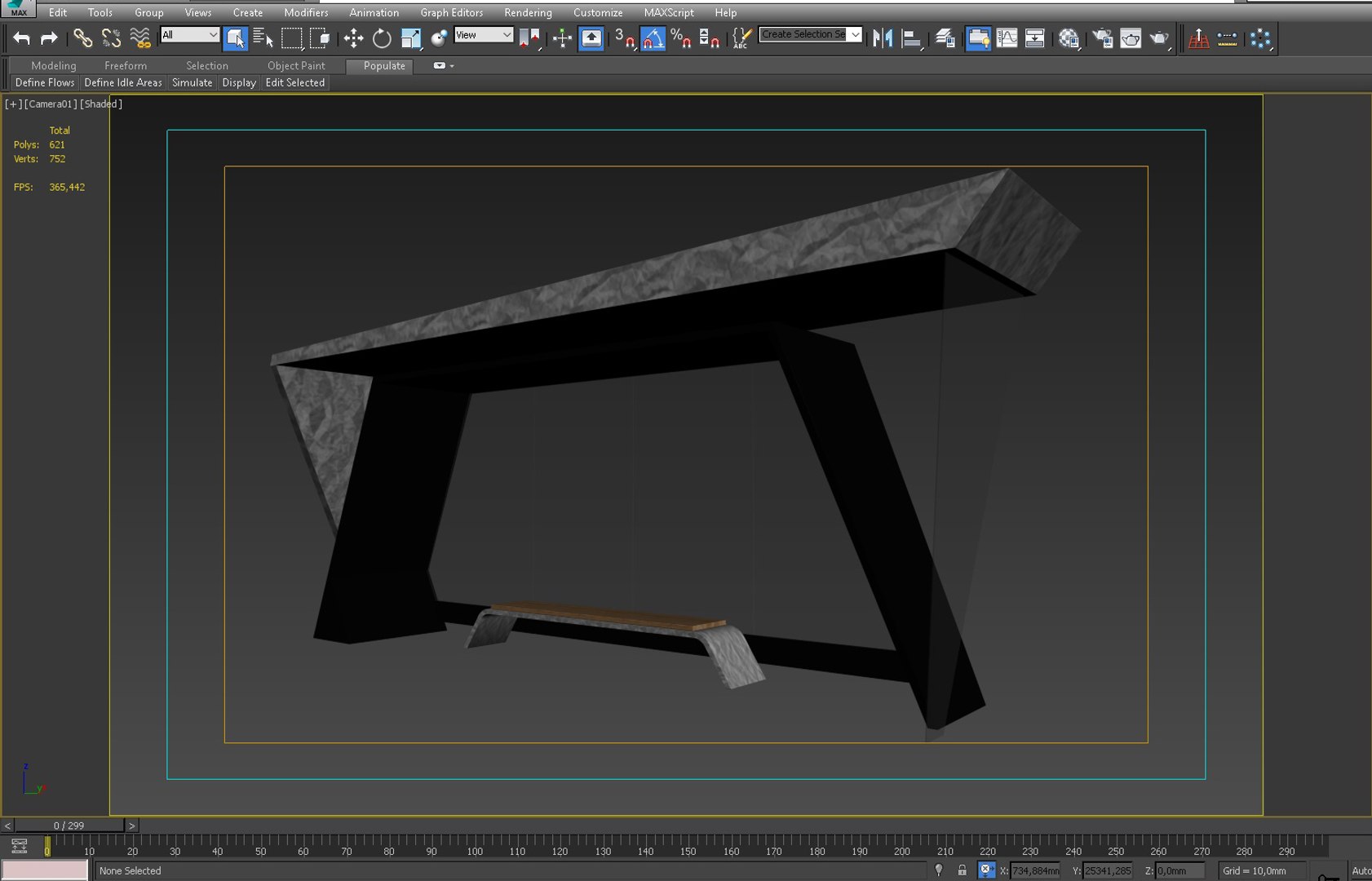1372x881 pixels.
Task: Open the Material Editor
Action: [x=1069, y=38]
